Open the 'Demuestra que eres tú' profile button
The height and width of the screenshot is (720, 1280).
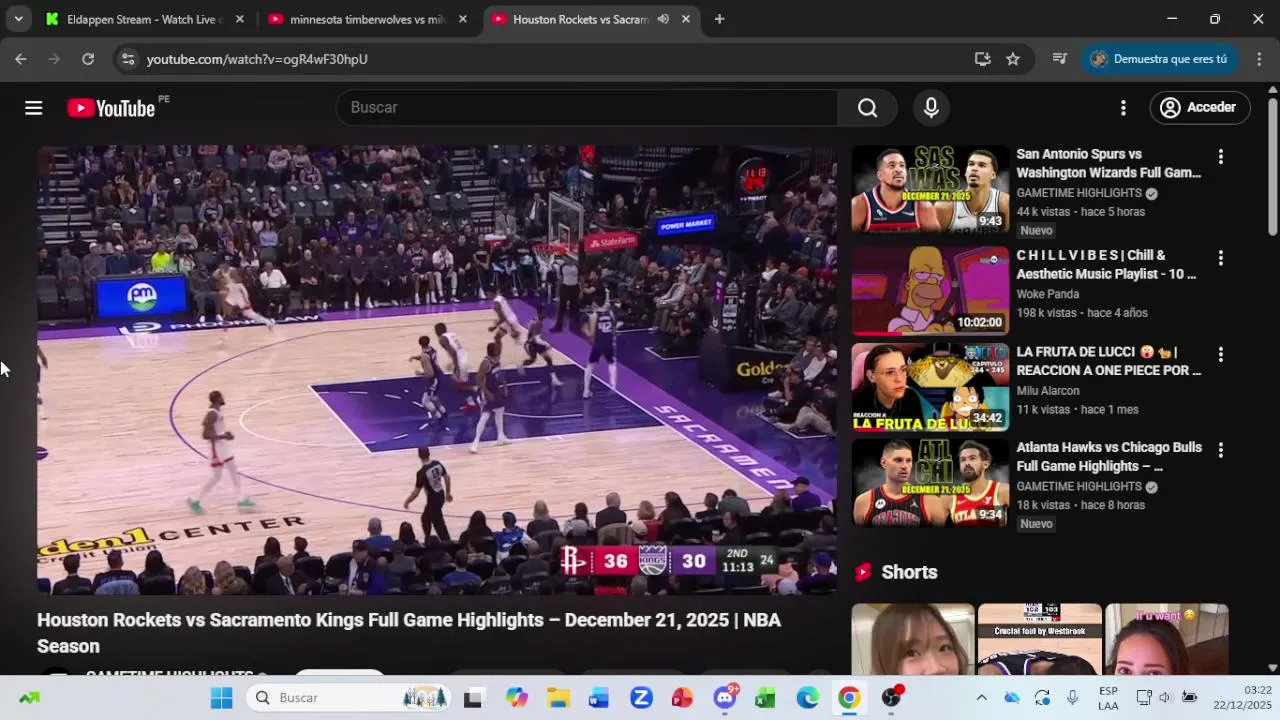click(1159, 59)
